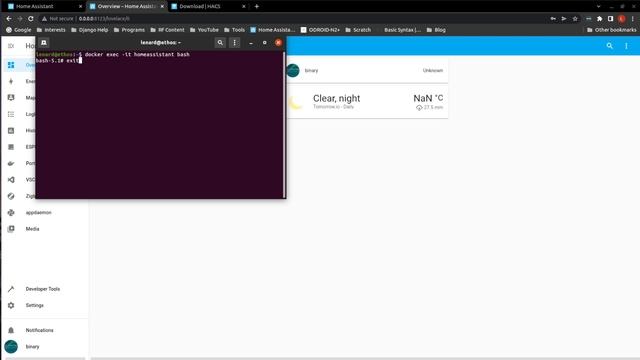Screen dimensions: 640x360
Task: Open RF Content bookmarks folder
Action: [167, 30]
